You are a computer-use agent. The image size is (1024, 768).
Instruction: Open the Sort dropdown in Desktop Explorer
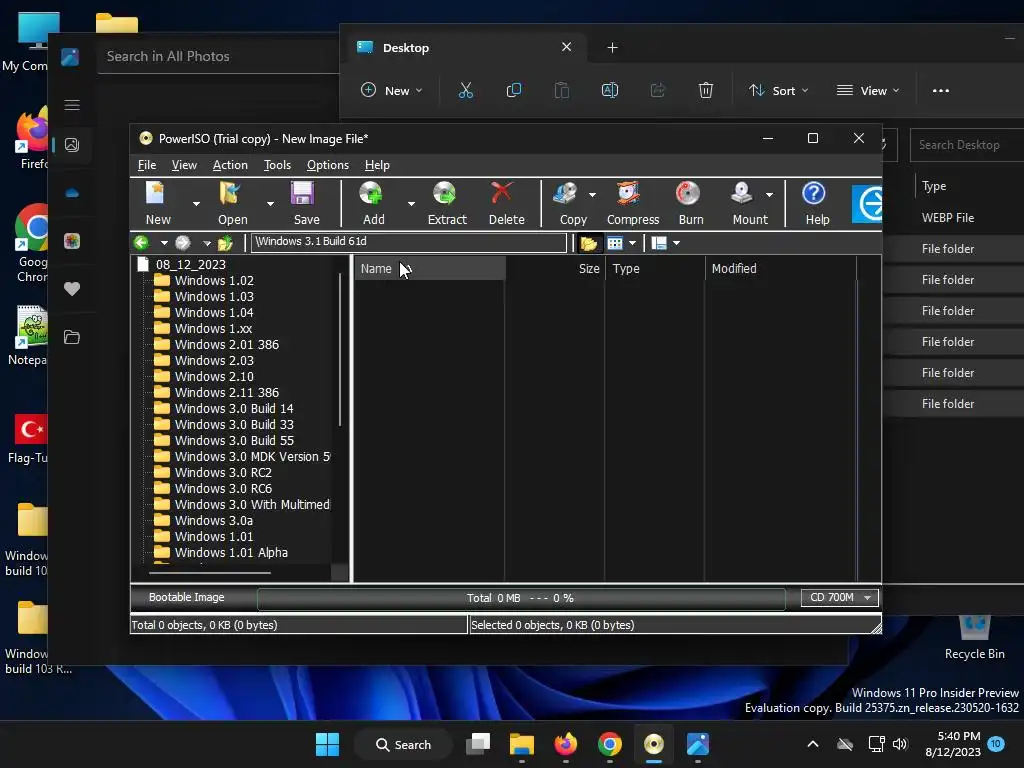click(778, 91)
